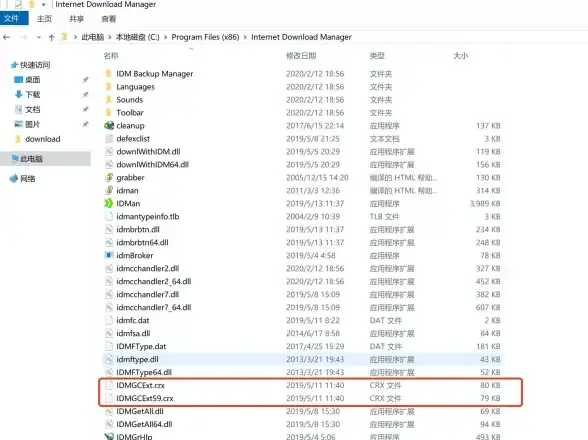Select file name idmcchandler2_64.dll
The height and width of the screenshot is (440, 588).
153,281
